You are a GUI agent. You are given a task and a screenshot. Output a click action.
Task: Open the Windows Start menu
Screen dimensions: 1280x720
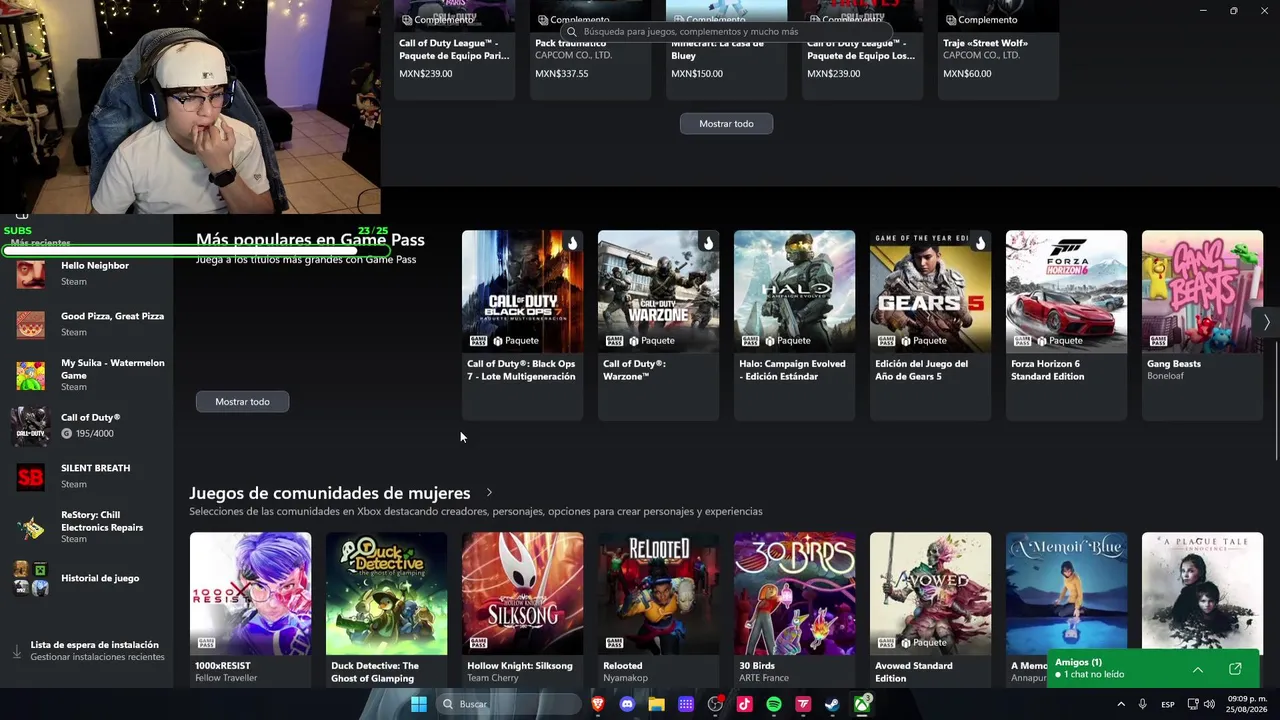tap(419, 704)
